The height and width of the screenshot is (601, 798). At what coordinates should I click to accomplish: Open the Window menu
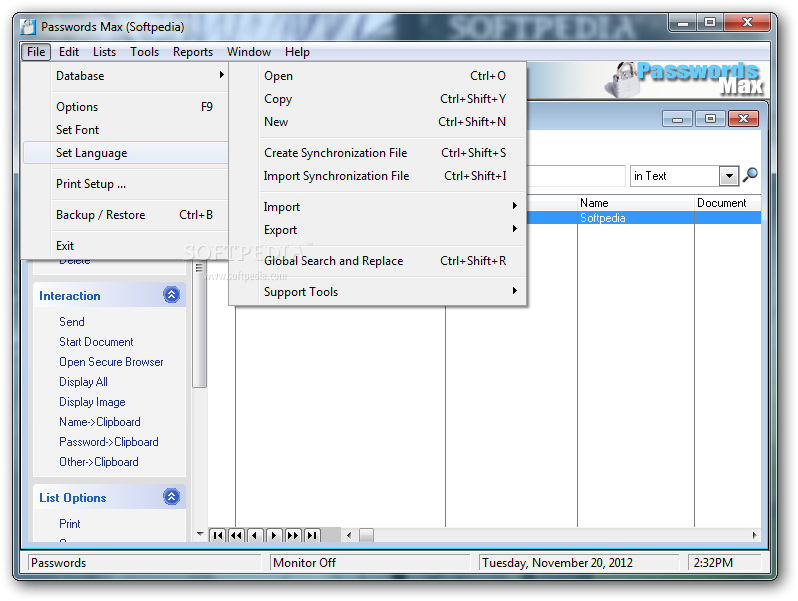(x=249, y=52)
